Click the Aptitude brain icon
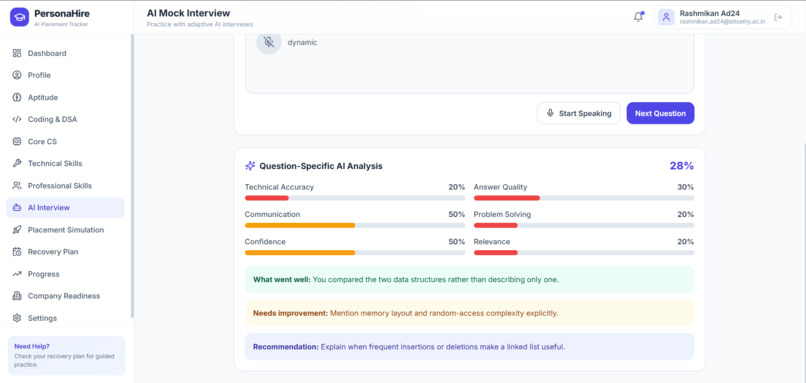This screenshot has height=383, width=806. pos(17,97)
